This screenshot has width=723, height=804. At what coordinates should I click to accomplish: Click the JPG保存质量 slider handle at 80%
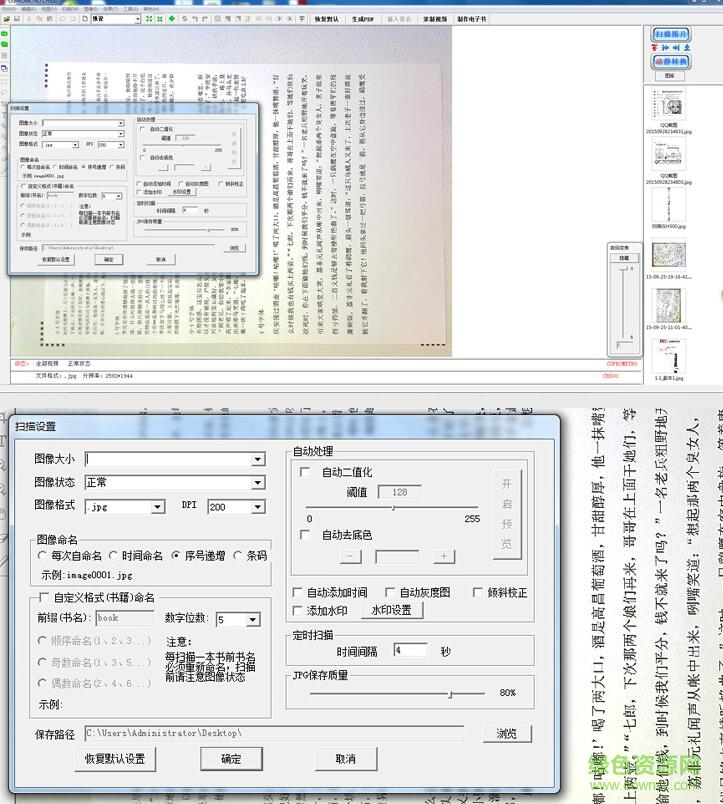(x=450, y=694)
